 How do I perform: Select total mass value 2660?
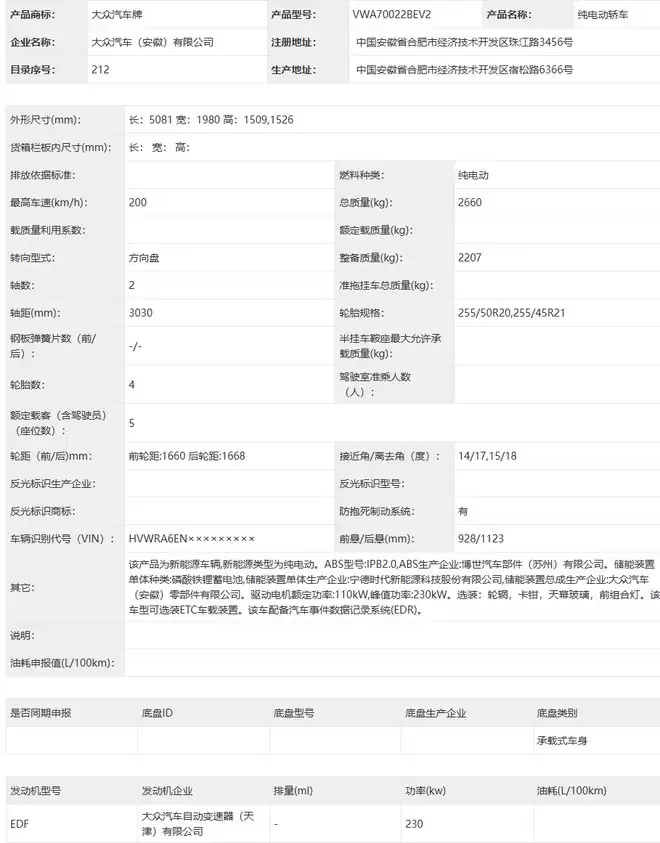(x=470, y=202)
